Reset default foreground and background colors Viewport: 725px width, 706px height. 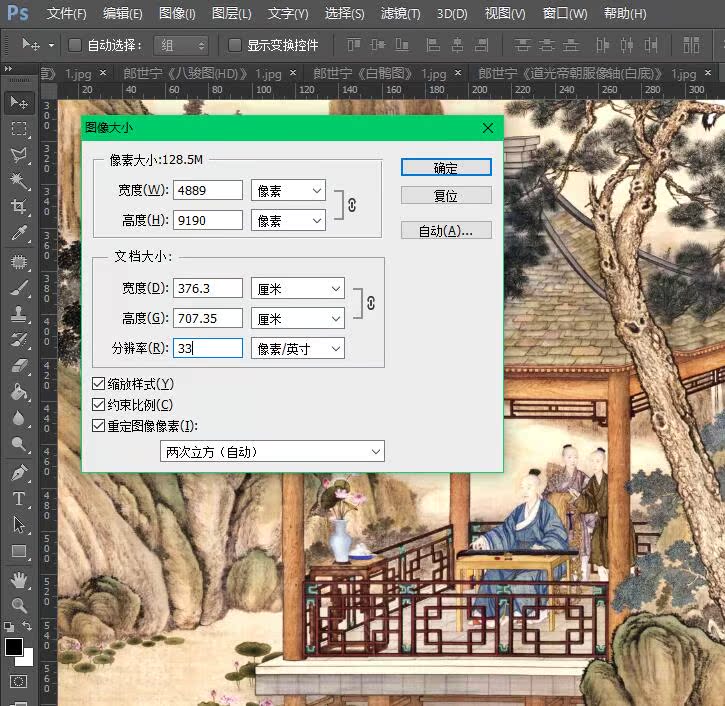click(x=9, y=627)
